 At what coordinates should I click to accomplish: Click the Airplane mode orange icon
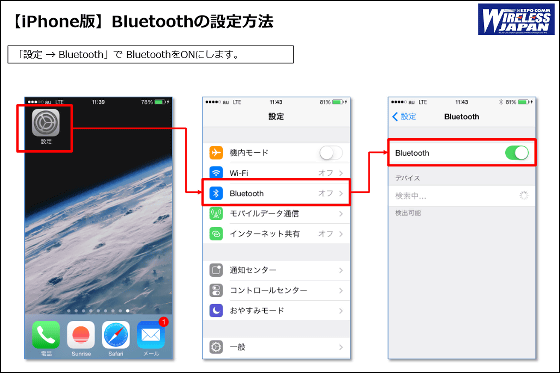[x=216, y=153]
